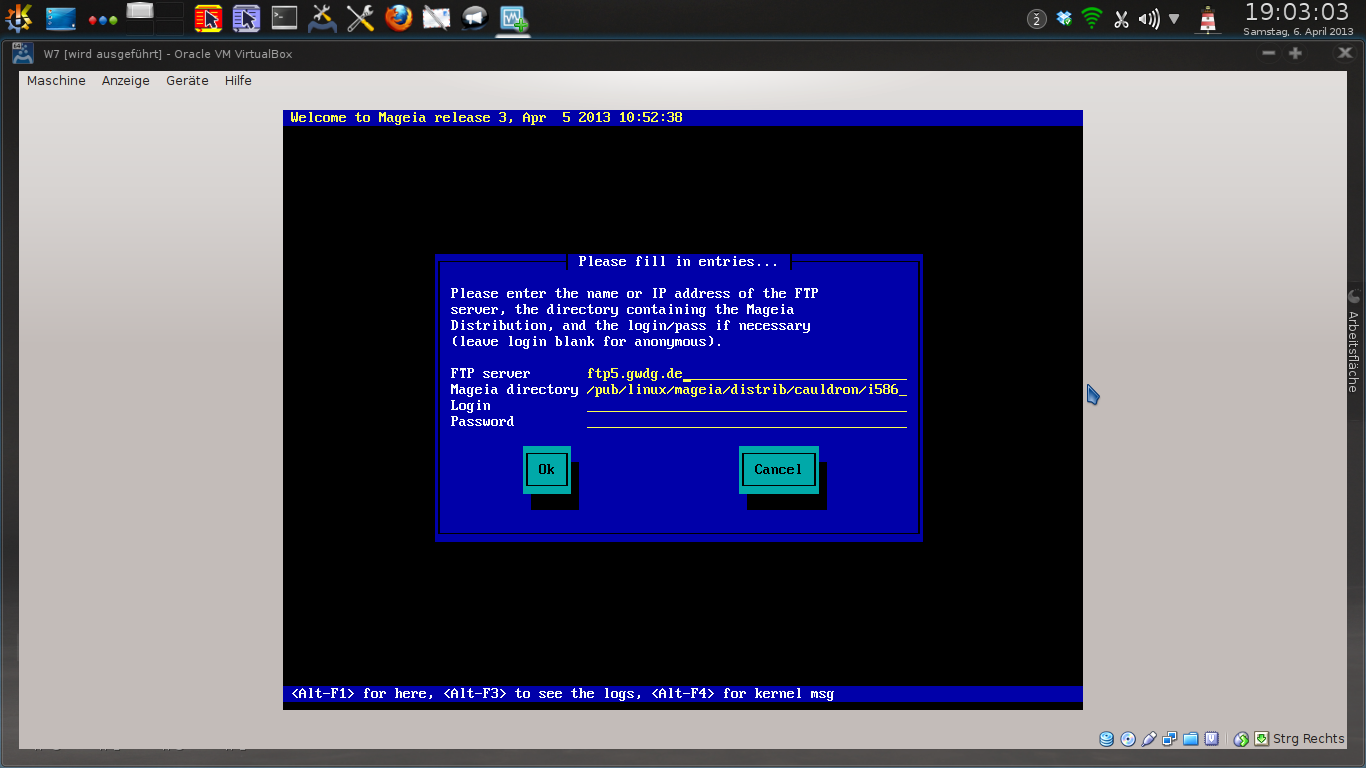Launch Firefox from the panel
Viewport: 1366px width, 768px height.
click(x=398, y=18)
